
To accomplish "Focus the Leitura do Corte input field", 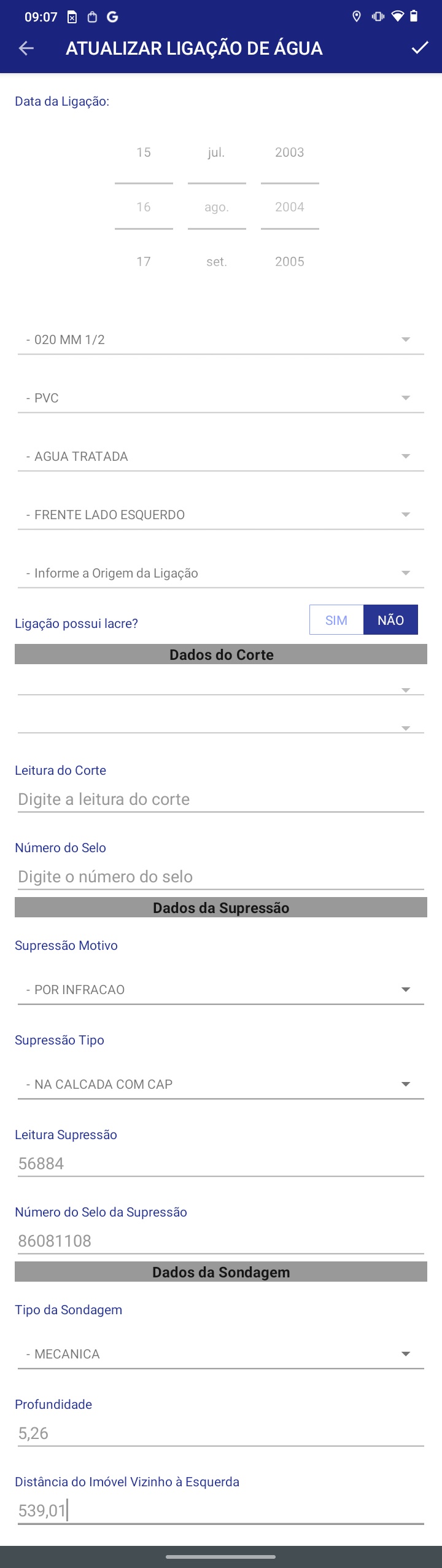I will click(221, 799).
